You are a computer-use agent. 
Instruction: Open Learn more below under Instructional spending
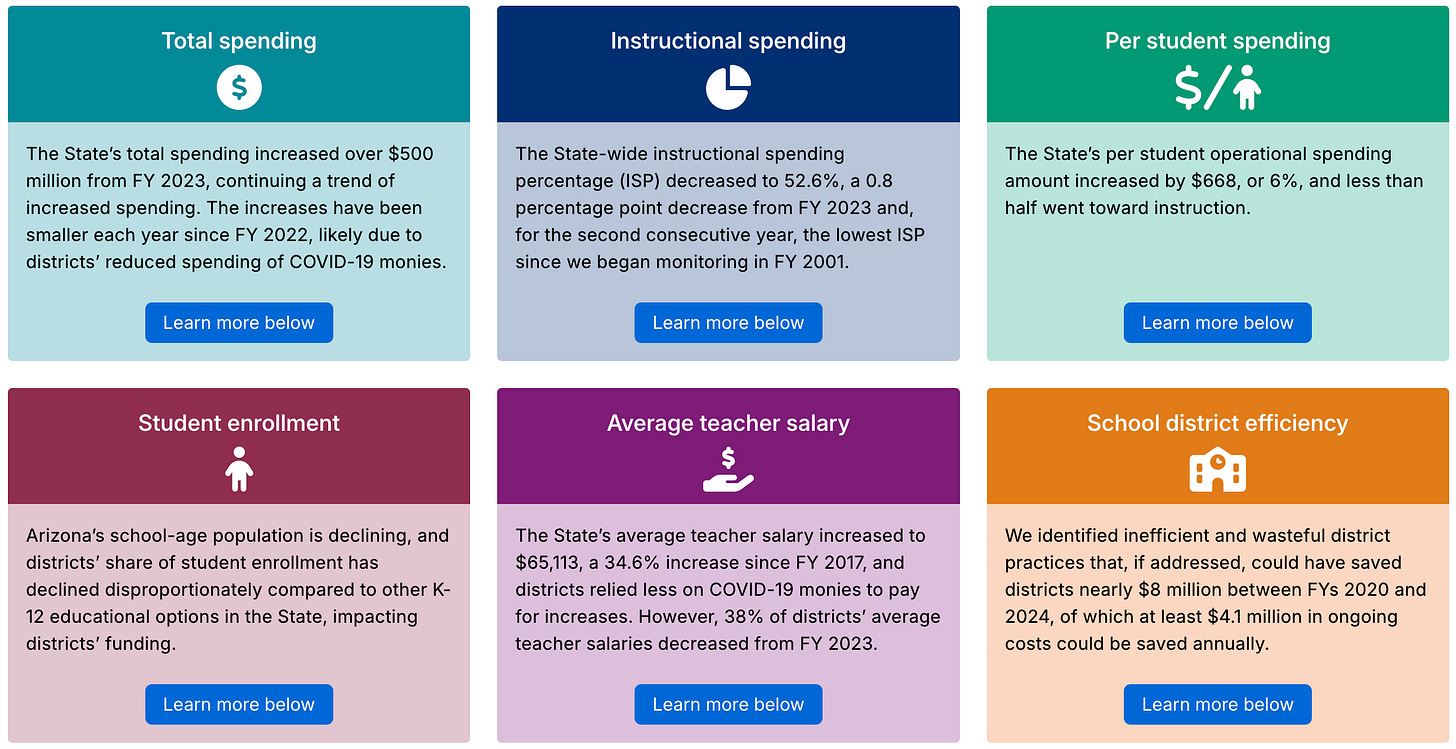728,323
